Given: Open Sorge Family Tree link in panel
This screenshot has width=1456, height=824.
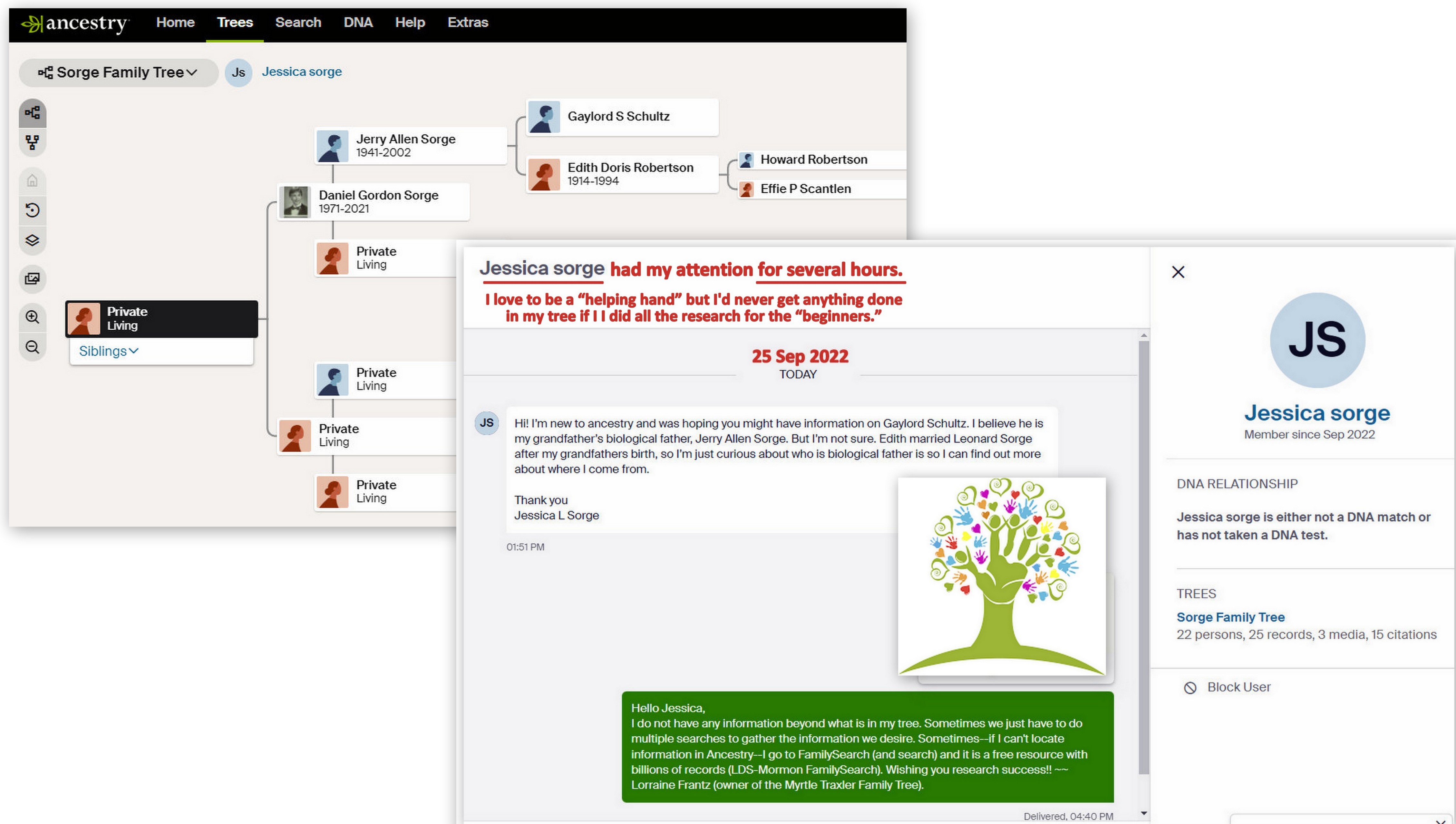Looking at the screenshot, I should pyautogui.click(x=1230, y=617).
